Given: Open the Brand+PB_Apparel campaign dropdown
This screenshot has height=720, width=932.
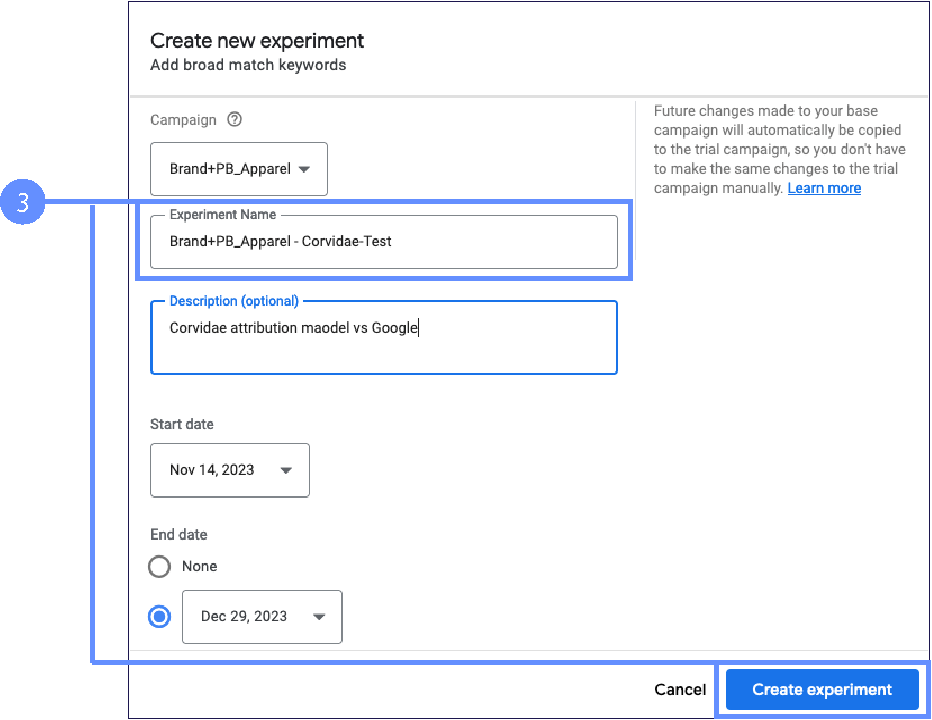Looking at the screenshot, I should [238, 169].
